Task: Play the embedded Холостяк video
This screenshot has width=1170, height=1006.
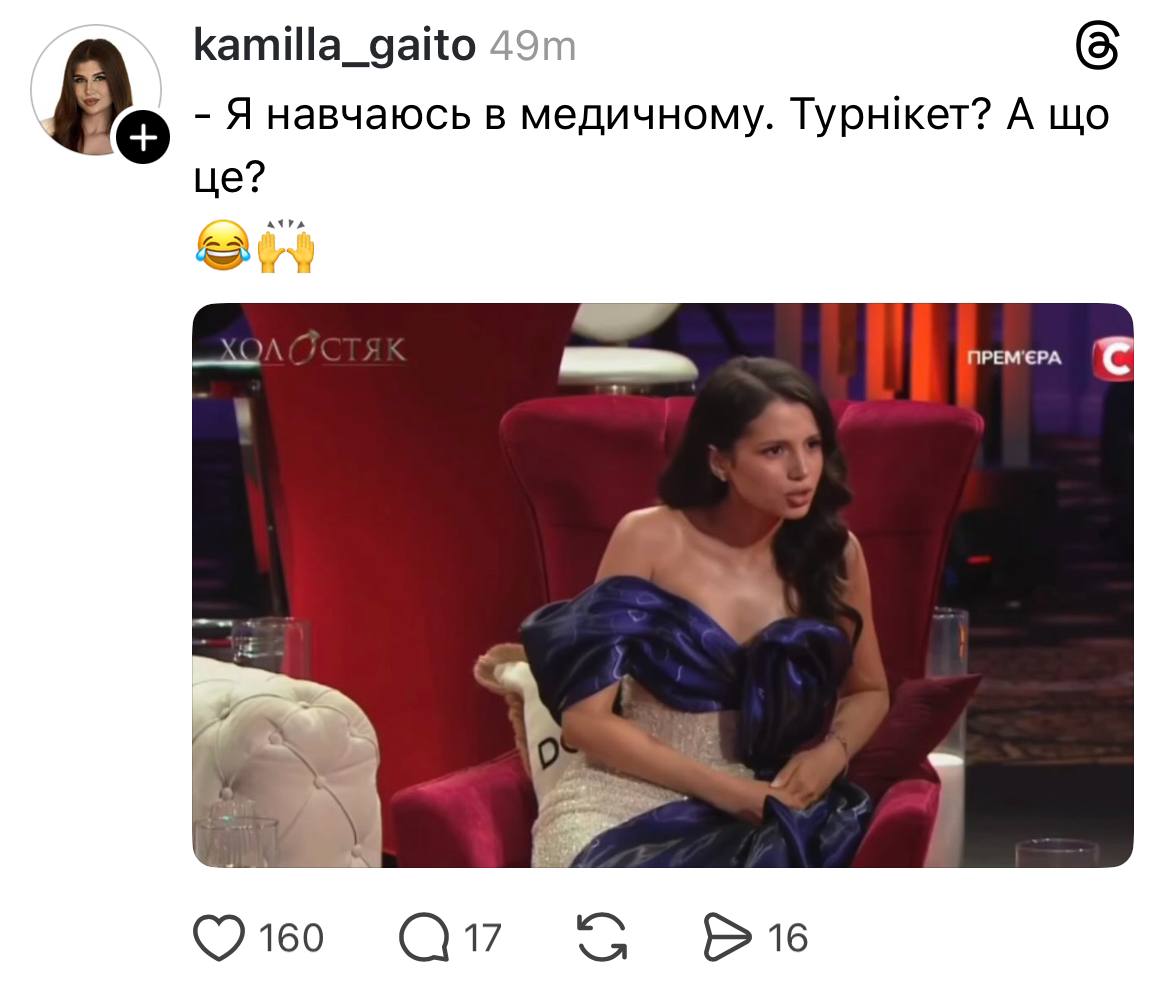Action: click(663, 585)
